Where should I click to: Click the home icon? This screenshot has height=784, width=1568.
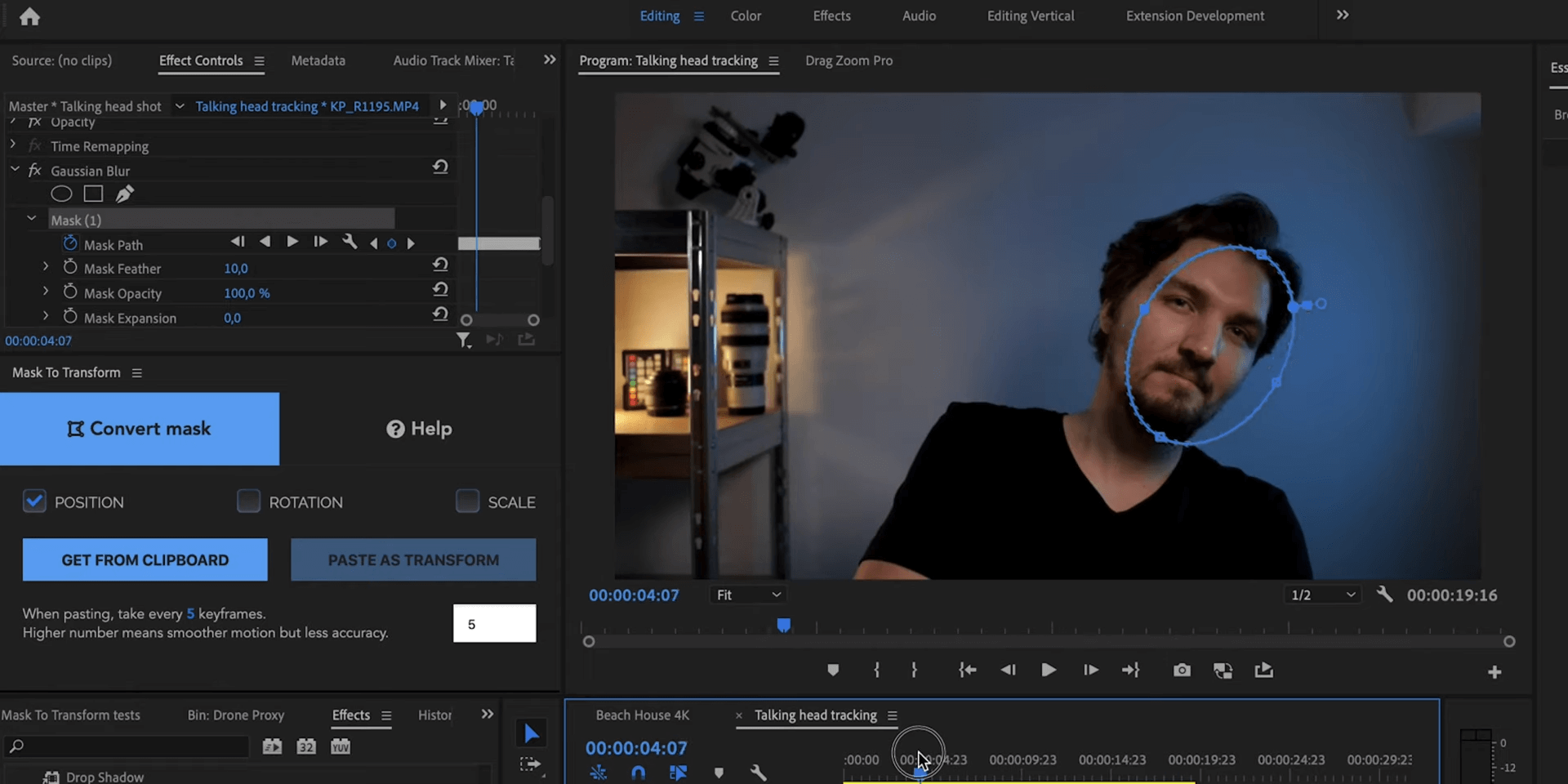(x=29, y=16)
